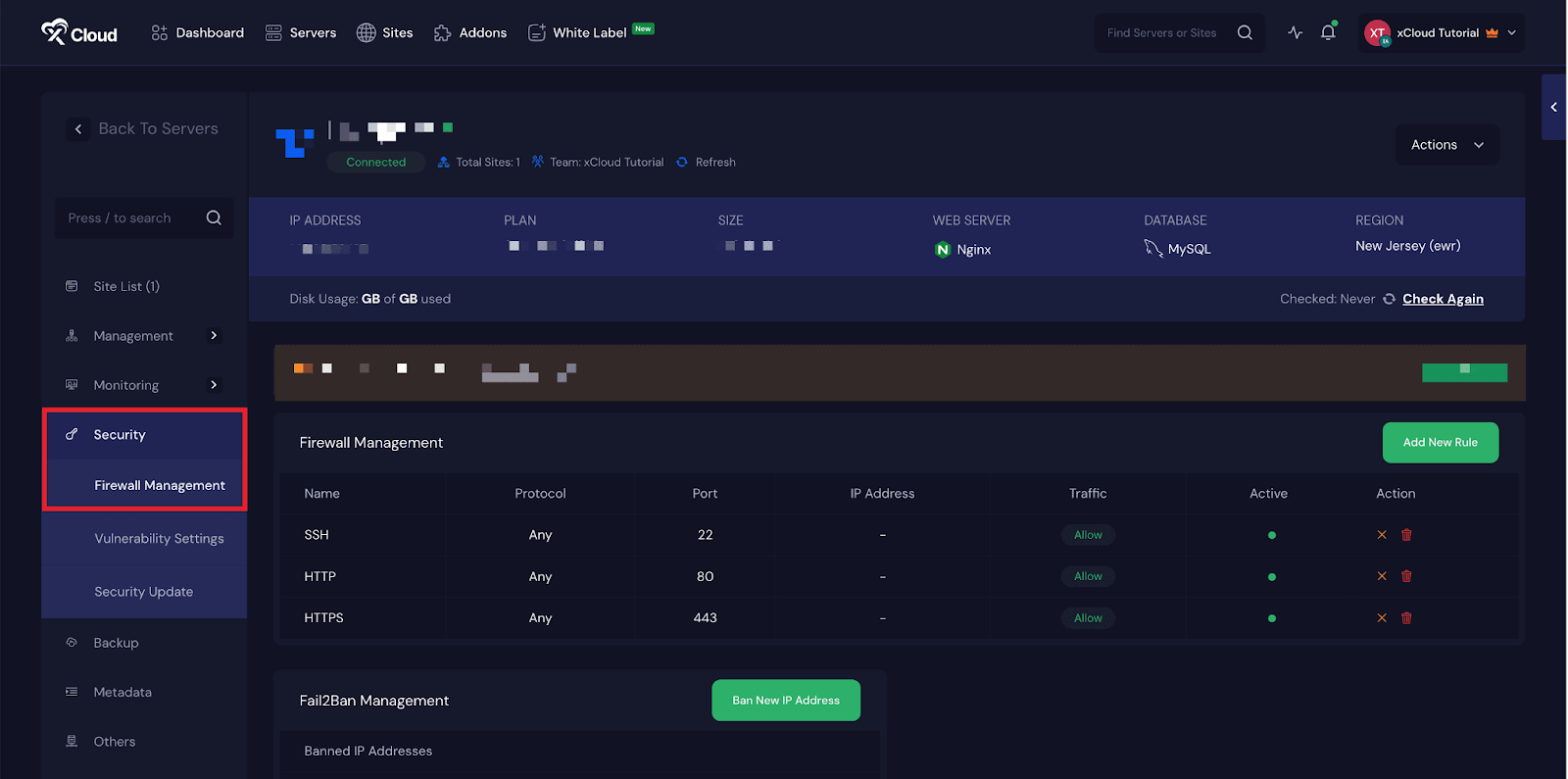
Task: Disable the SSH rule with X icon
Action: [x=1382, y=535]
